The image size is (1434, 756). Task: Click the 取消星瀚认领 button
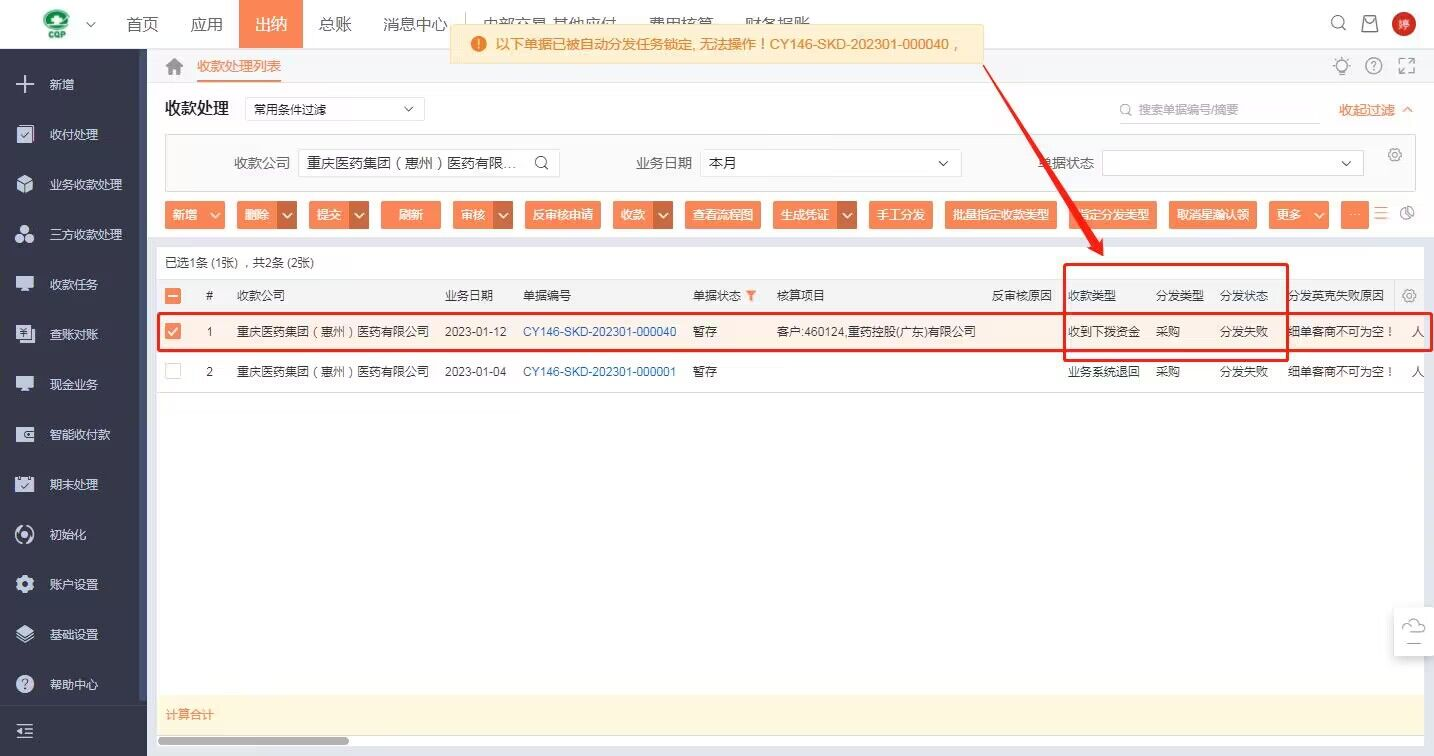coord(1213,215)
